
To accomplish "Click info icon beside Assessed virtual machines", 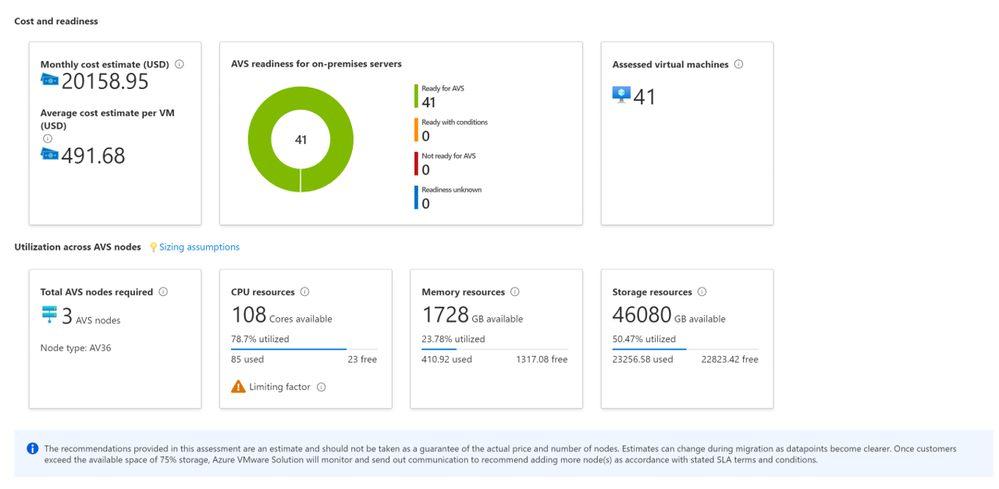I will coord(738,64).
